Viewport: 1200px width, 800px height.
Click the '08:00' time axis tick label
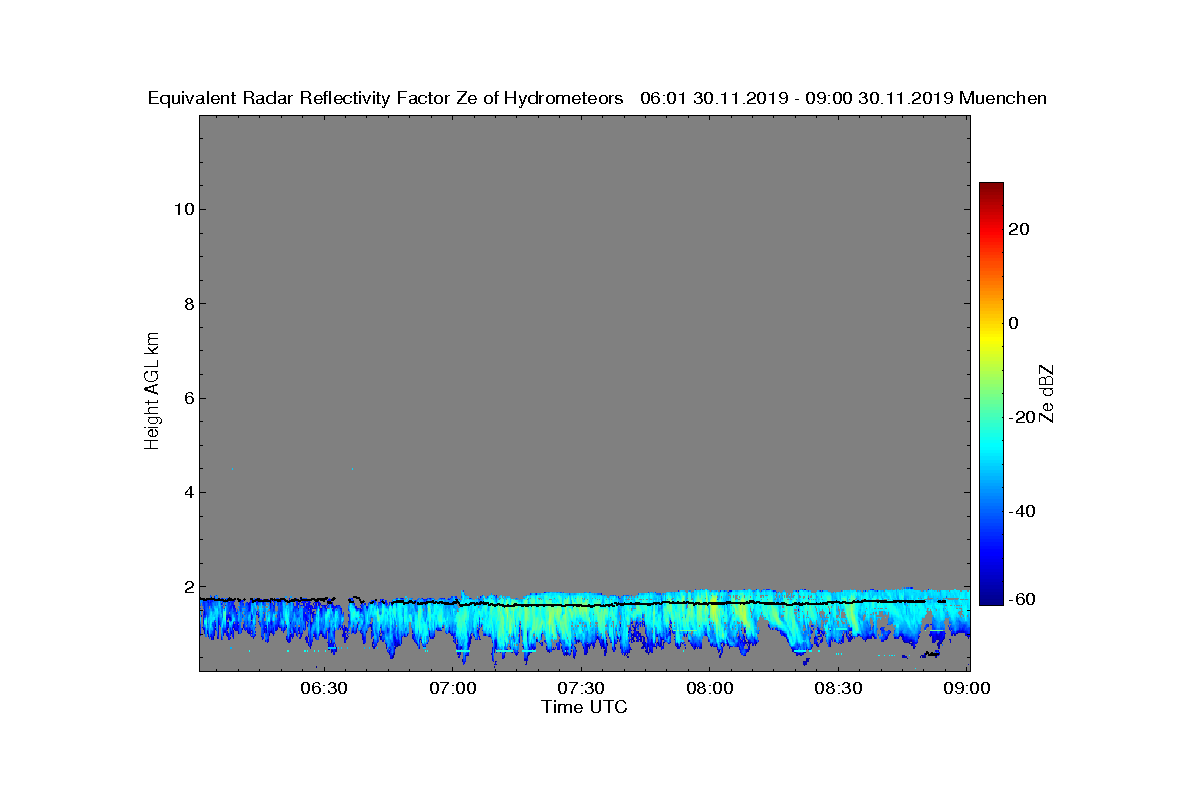(710, 688)
